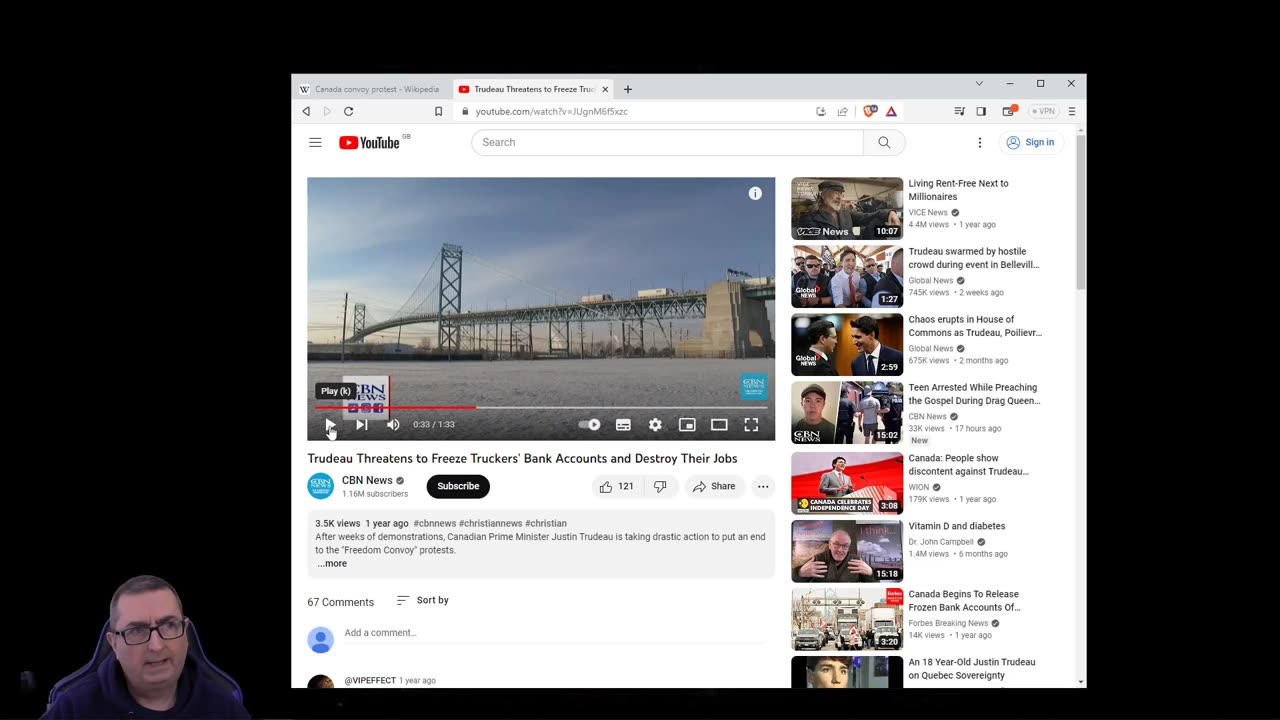Skip to the next video
The height and width of the screenshot is (720, 1280).
[362, 425]
